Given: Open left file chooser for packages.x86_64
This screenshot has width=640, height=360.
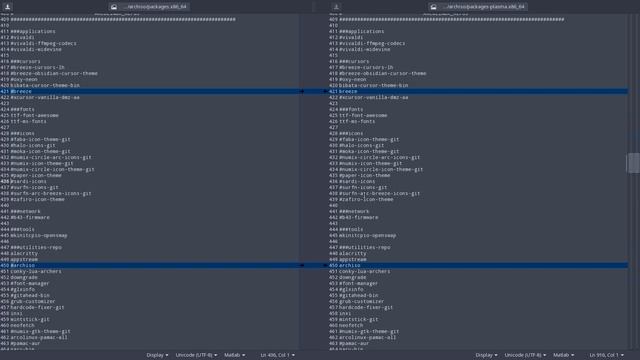Looking at the screenshot, I should (x=149, y=7).
